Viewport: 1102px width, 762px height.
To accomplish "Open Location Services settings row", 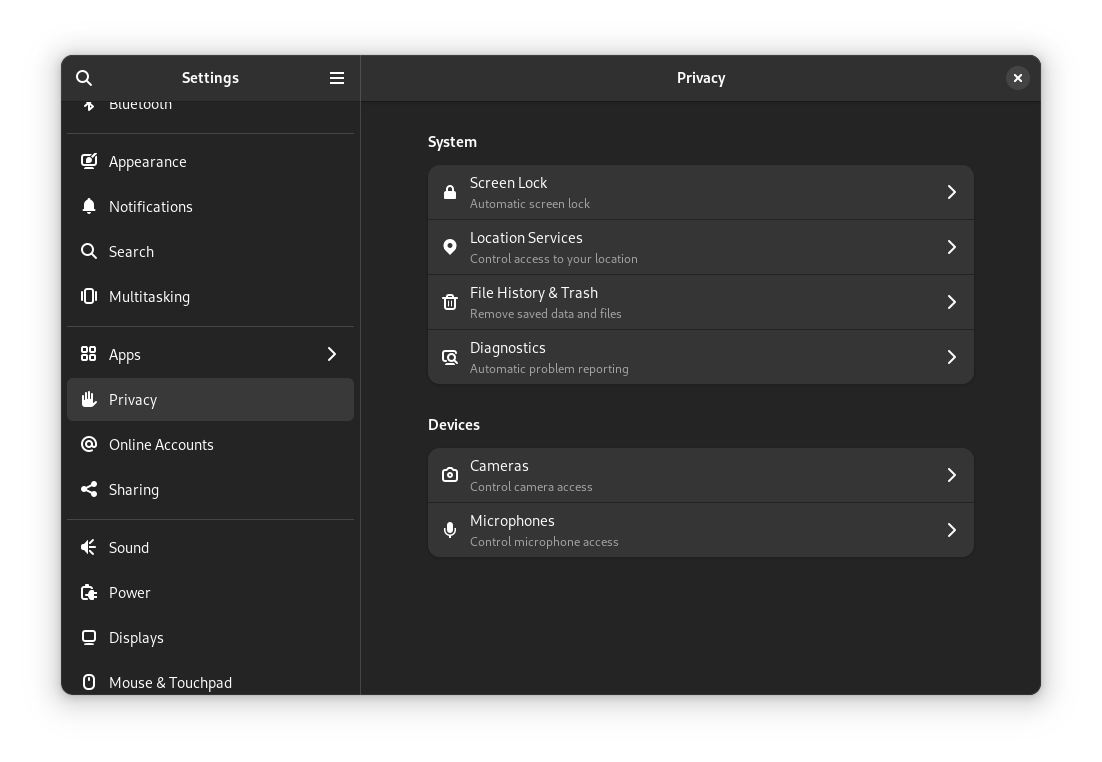I will 700,247.
